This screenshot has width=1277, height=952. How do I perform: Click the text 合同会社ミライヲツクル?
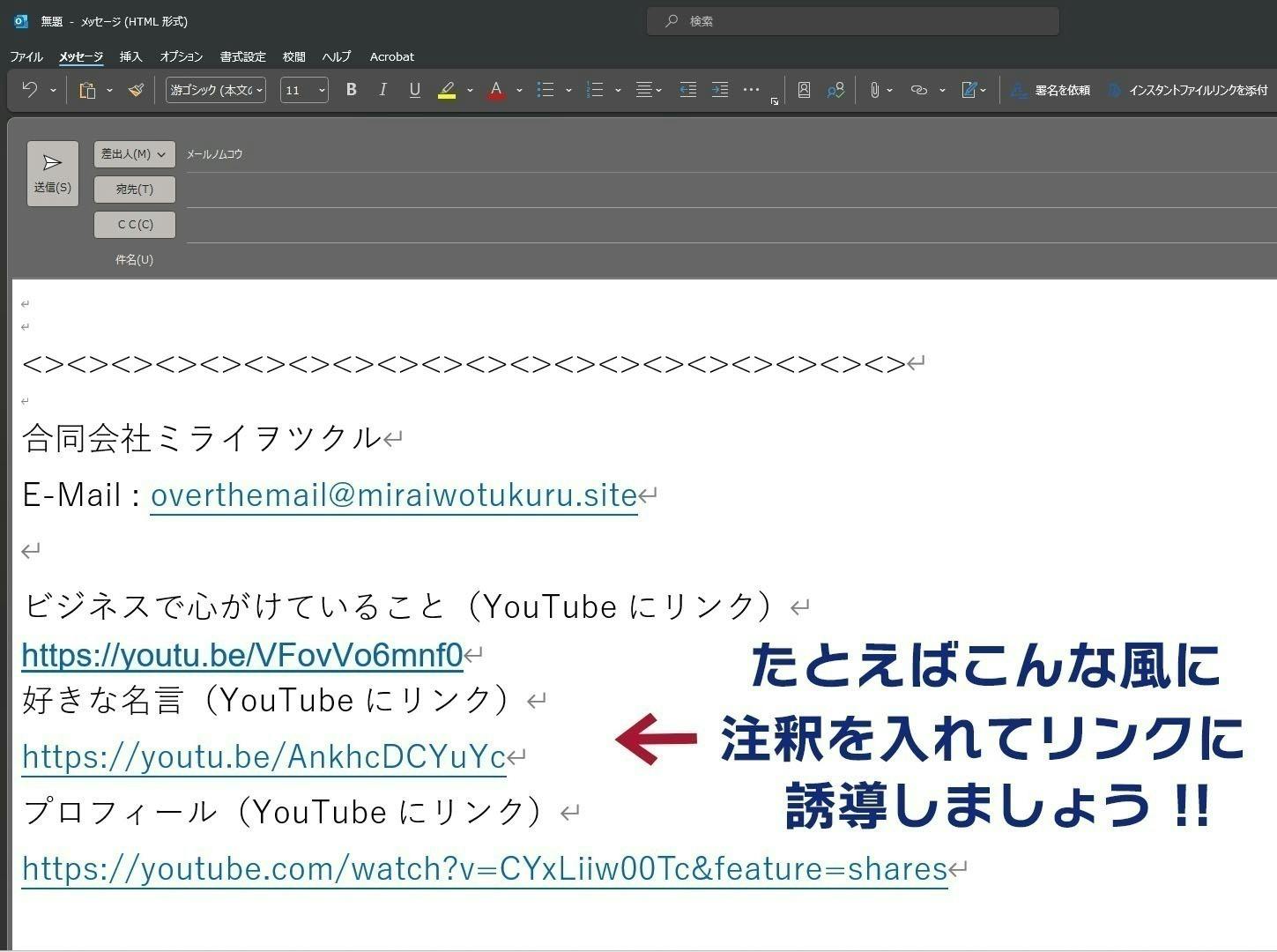(x=202, y=438)
